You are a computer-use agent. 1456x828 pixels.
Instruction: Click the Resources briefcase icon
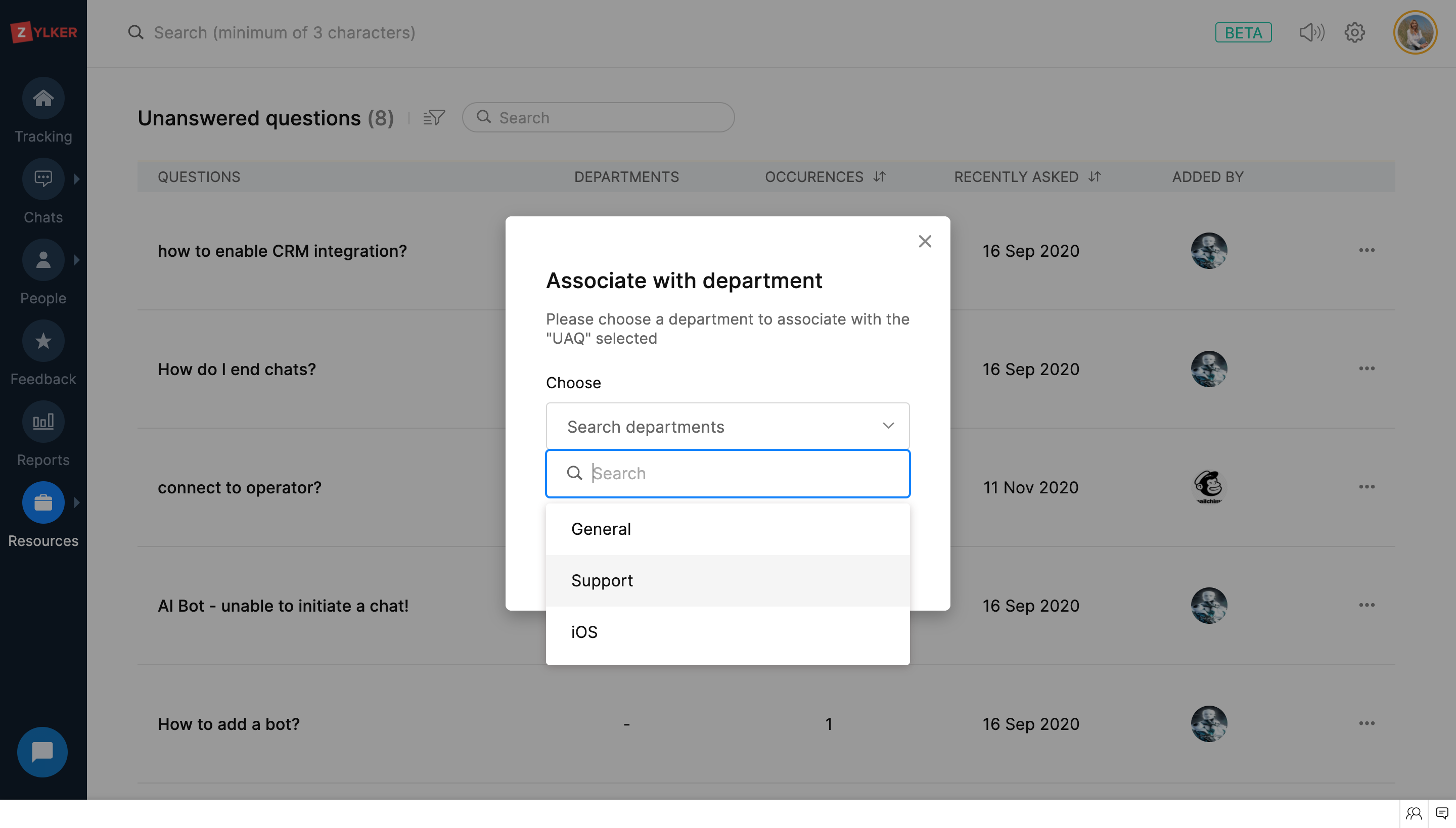pyautogui.click(x=43, y=502)
